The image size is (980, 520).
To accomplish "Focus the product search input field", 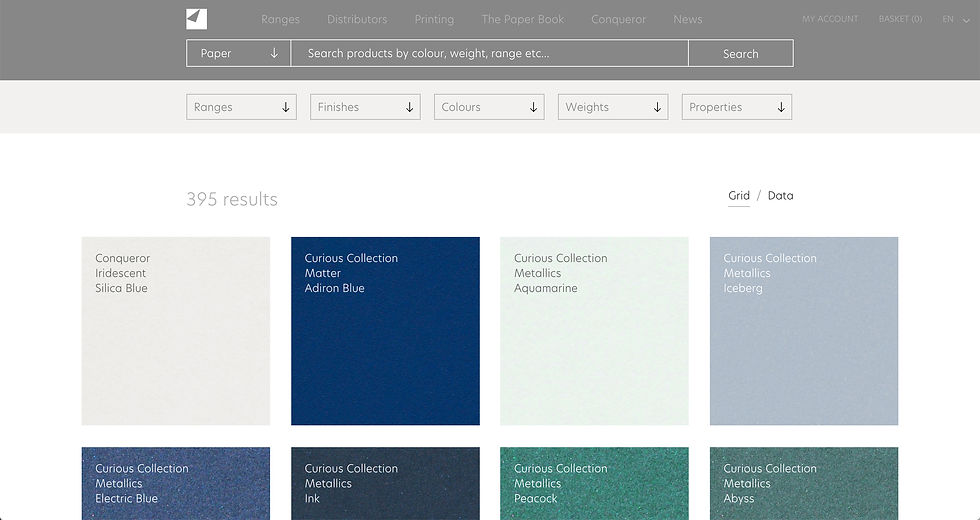I will click(489, 53).
